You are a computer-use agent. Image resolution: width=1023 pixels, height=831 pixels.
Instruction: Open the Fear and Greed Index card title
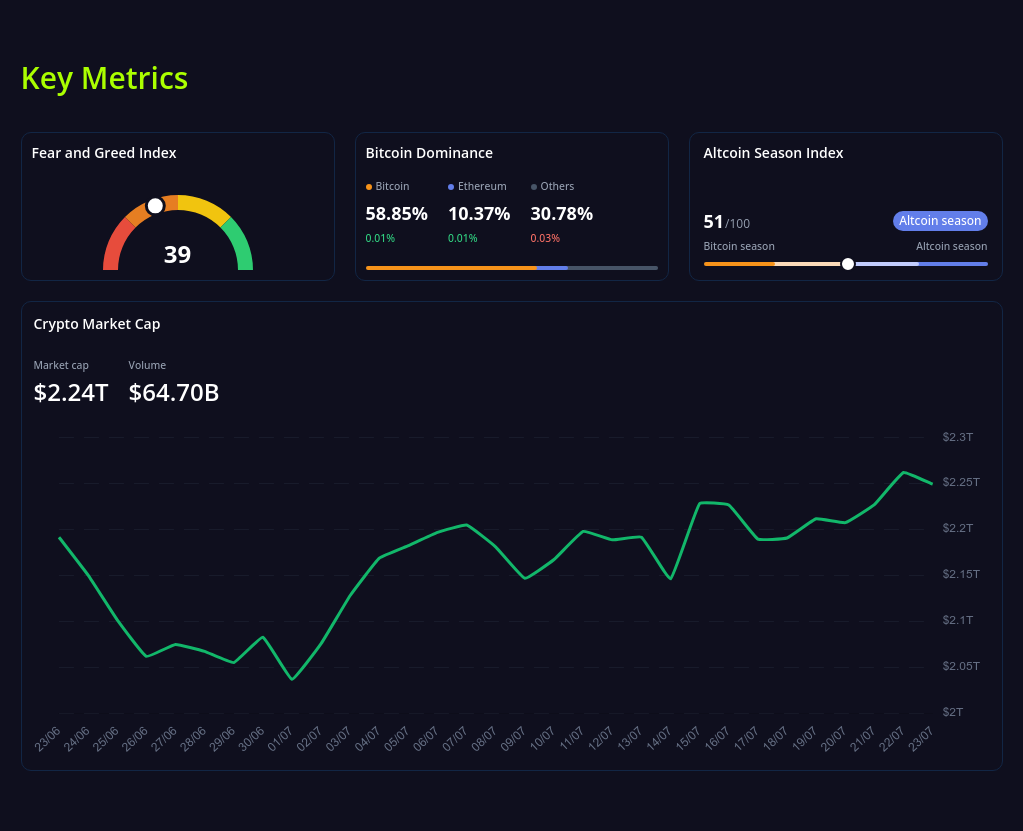[x=104, y=153]
